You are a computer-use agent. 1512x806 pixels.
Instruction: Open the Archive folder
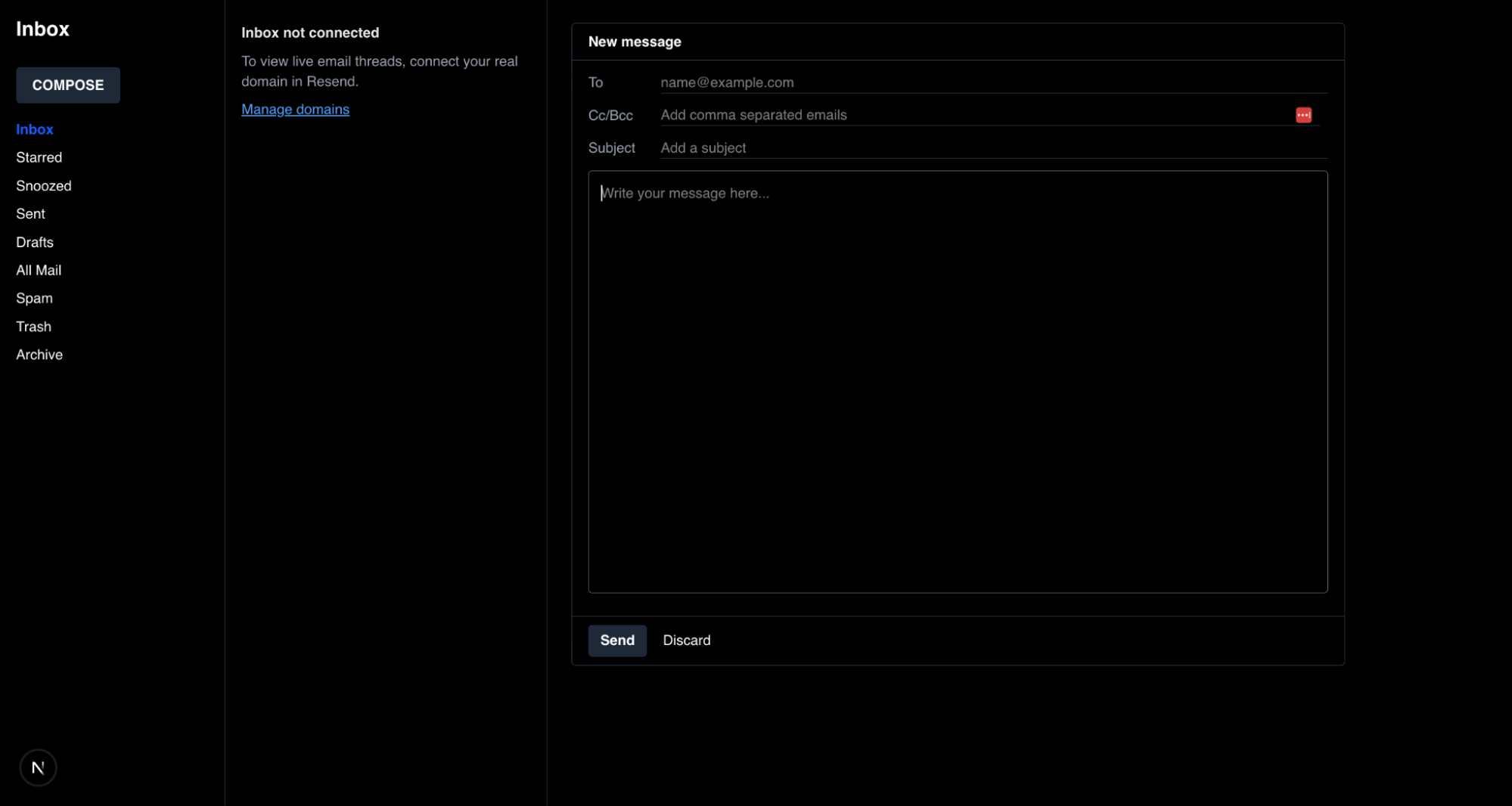(x=39, y=354)
